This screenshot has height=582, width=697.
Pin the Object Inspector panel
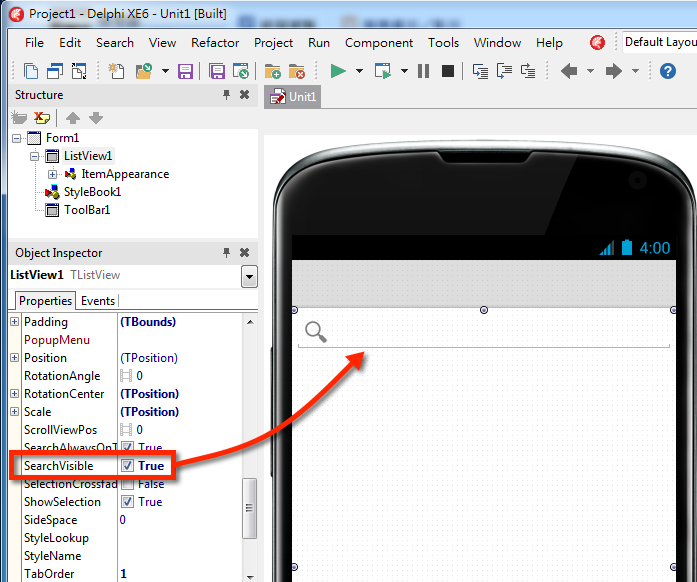tap(226, 253)
